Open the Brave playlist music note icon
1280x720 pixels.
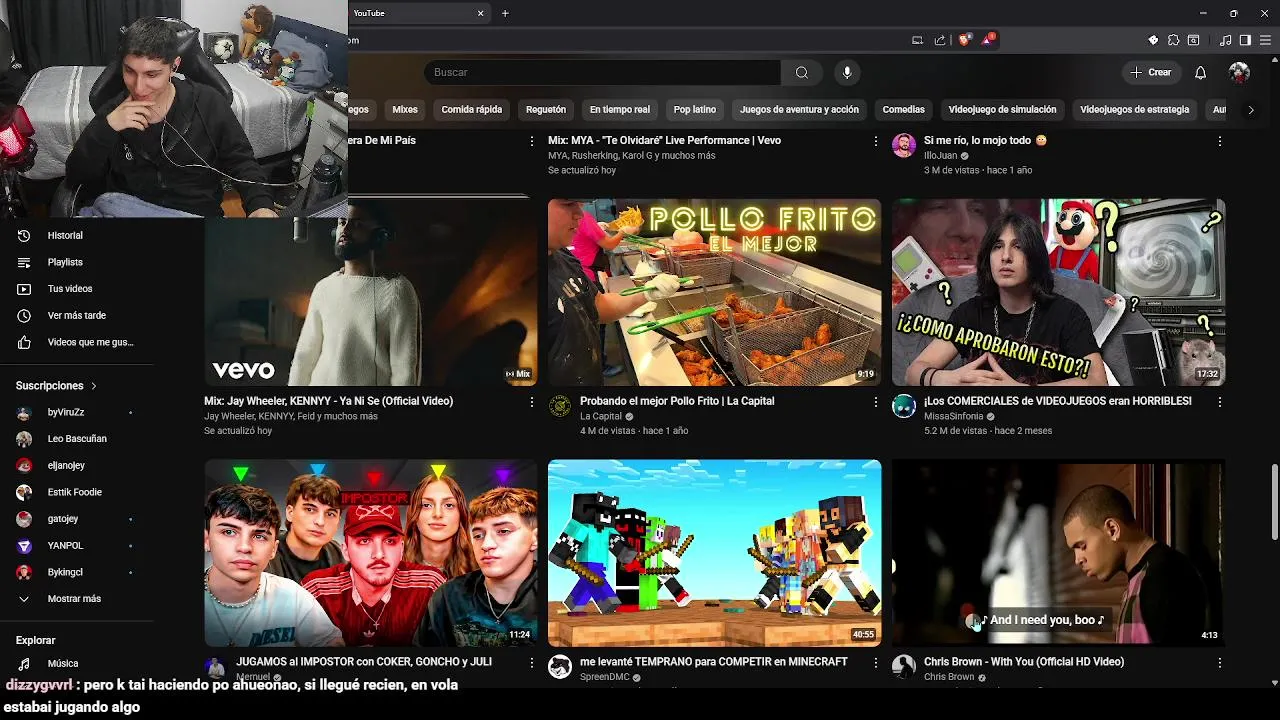[x=1226, y=40]
